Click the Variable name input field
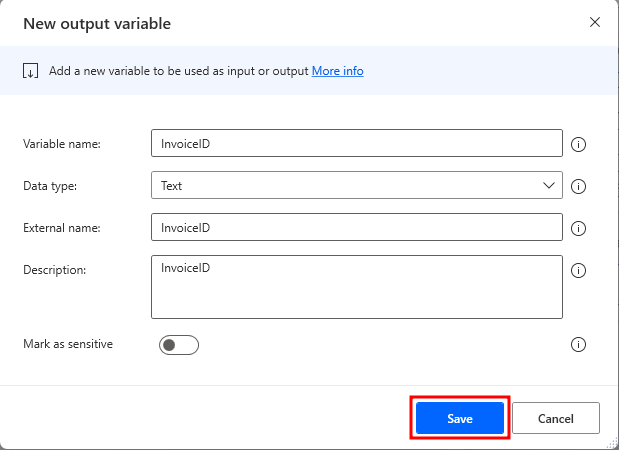The width and height of the screenshot is (619, 450). pos(356,143)
